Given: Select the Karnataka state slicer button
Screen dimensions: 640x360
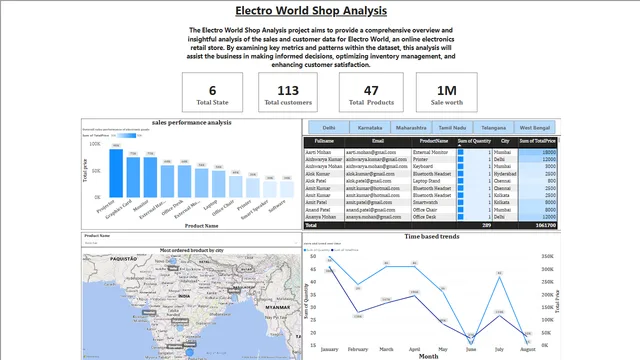Looking at the screenshot, I should 370,127.
